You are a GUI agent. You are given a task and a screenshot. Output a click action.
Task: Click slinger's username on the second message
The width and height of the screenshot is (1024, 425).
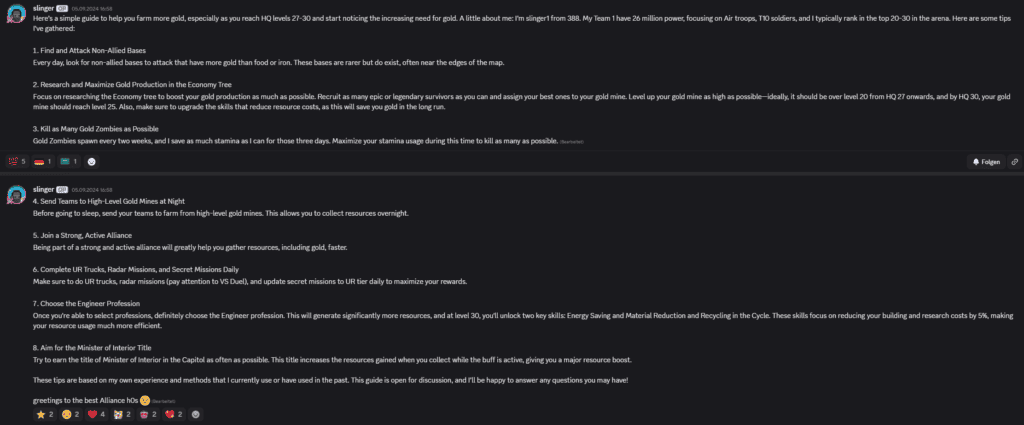pos(43,188)
